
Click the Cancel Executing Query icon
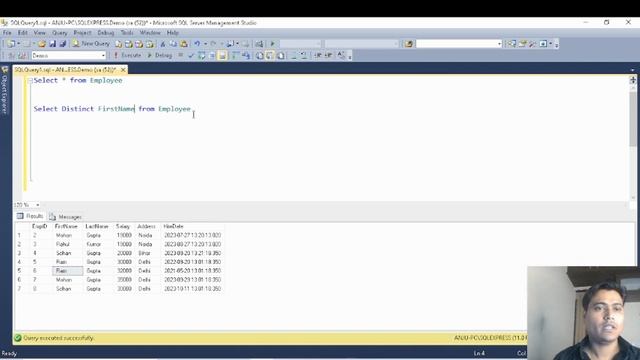[x=180, y=56]
